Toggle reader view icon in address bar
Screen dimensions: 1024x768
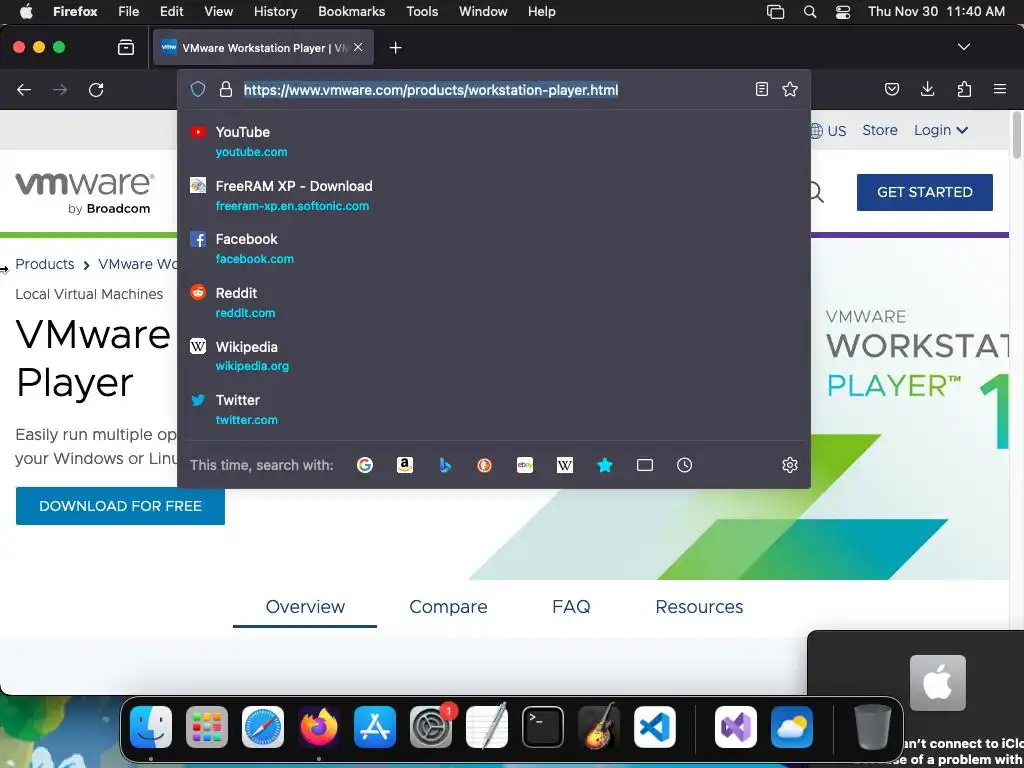click(x=761, y=89)
